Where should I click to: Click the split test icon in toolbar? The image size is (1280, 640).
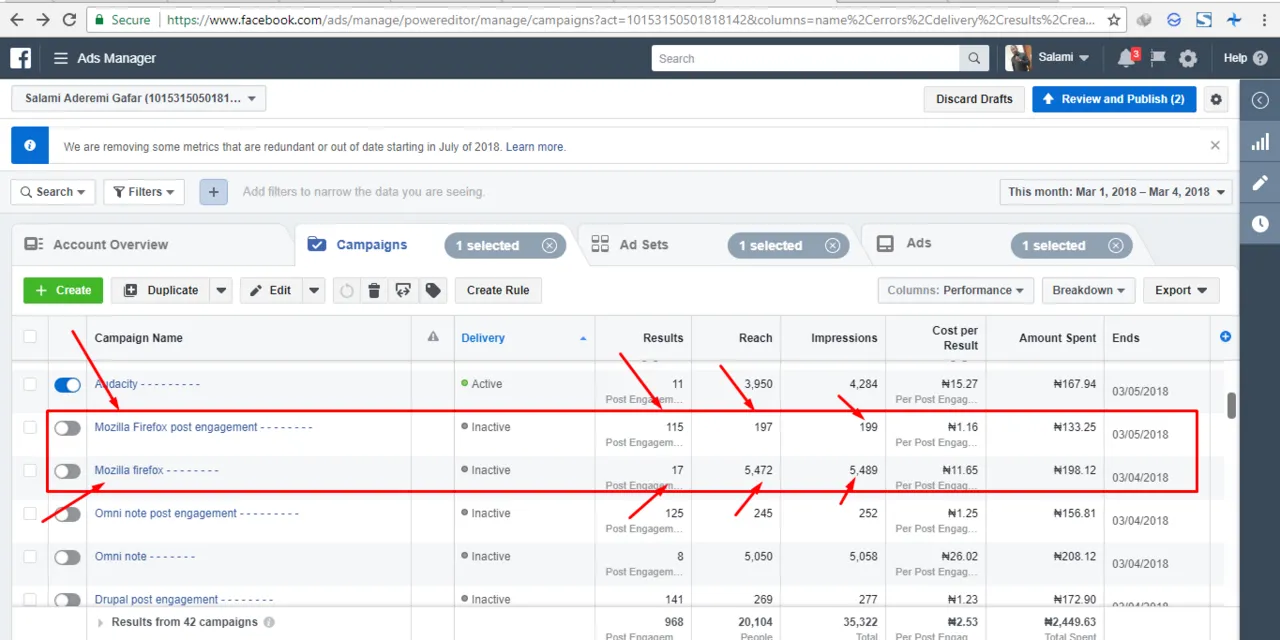(x=403, y=290)
